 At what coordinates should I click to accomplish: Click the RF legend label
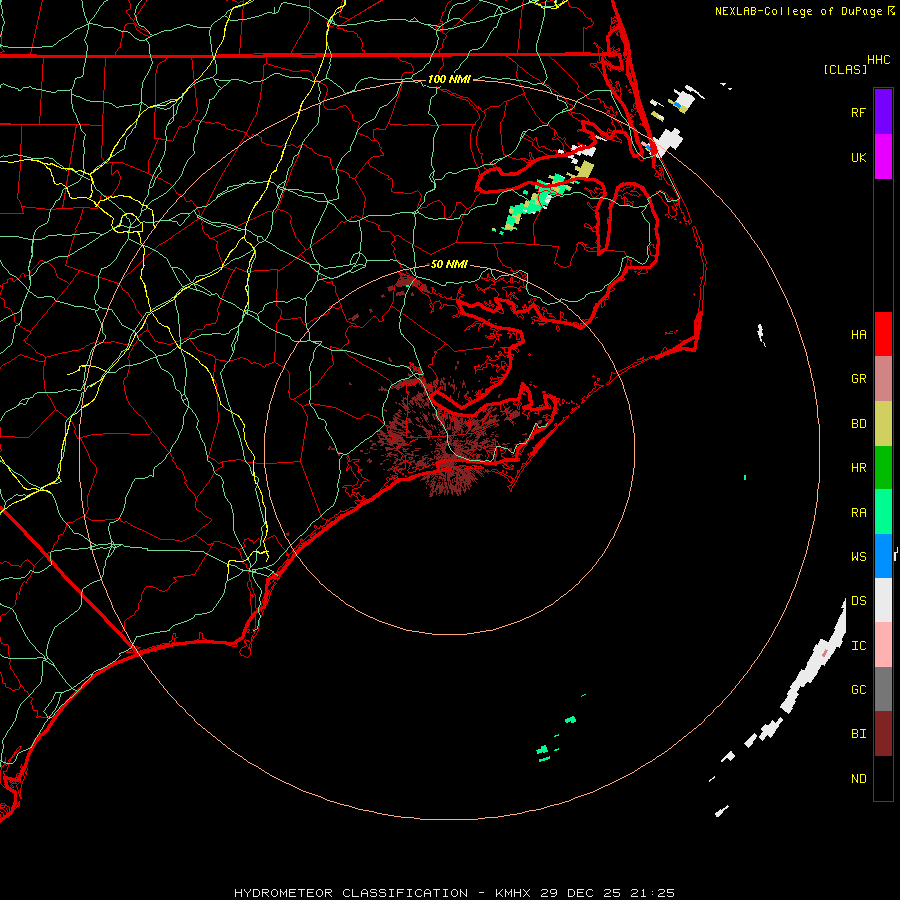(858, 112)
